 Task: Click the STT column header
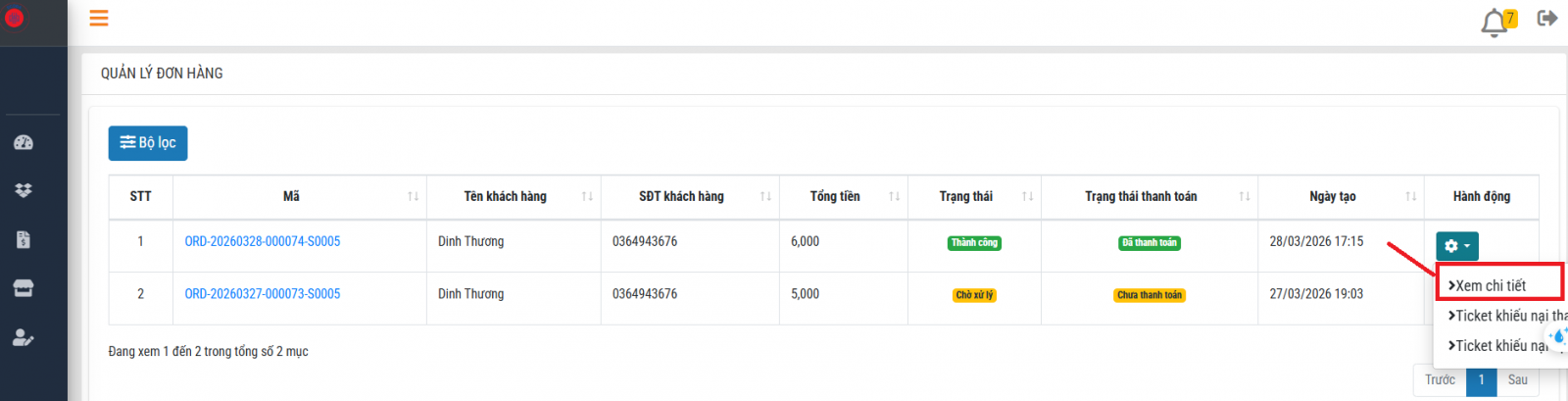click(140, 196)
